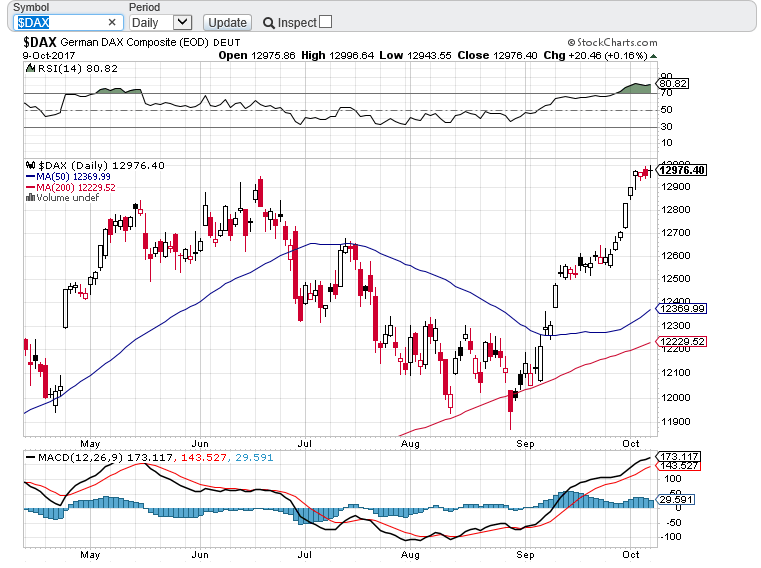Click the MACD(12,26,9) legend label
761x568 pixels.
coord(82,457)
